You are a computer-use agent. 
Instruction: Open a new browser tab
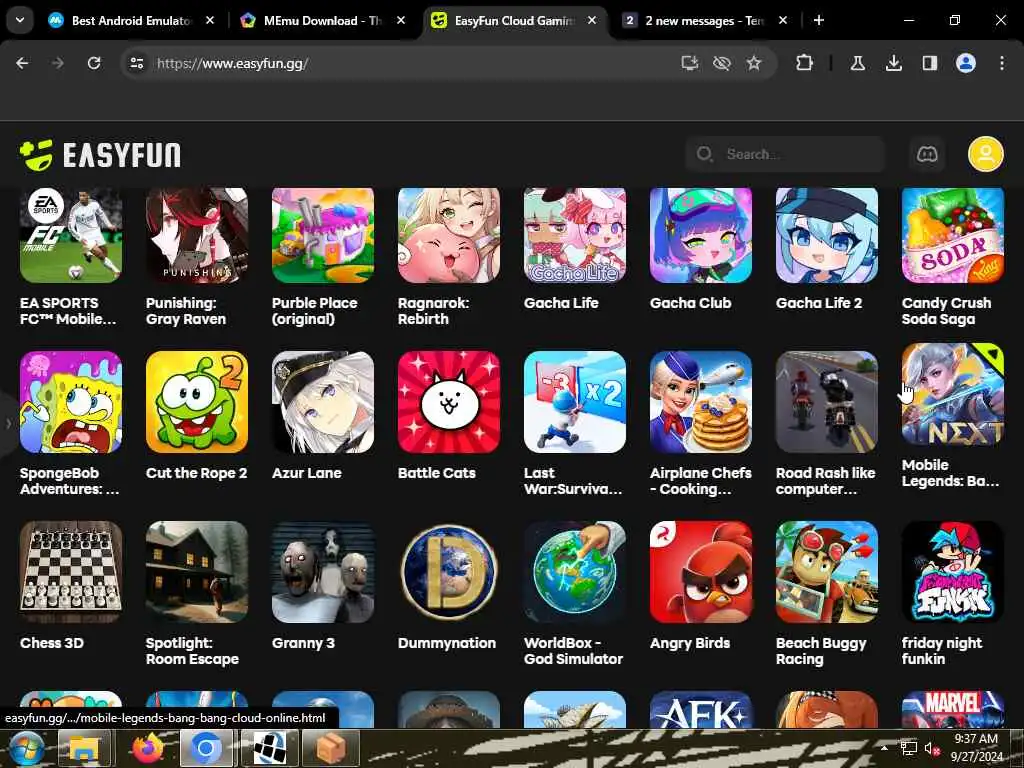coord(818,20)
